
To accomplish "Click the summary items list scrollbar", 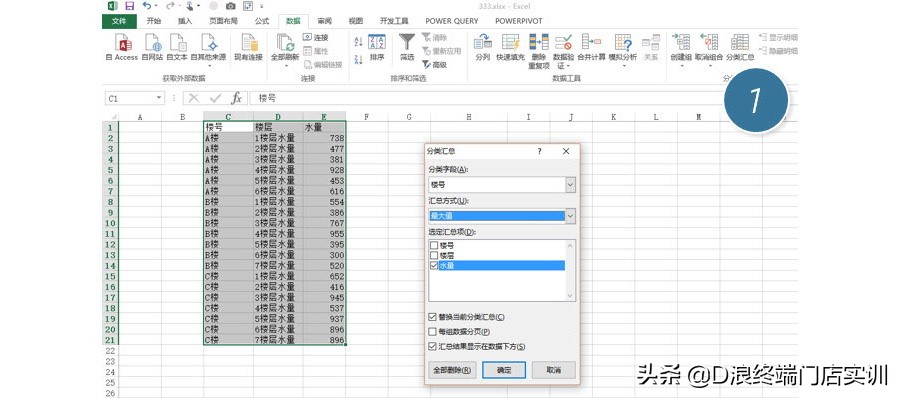I will pyautogui.click(x=570, y=271).
